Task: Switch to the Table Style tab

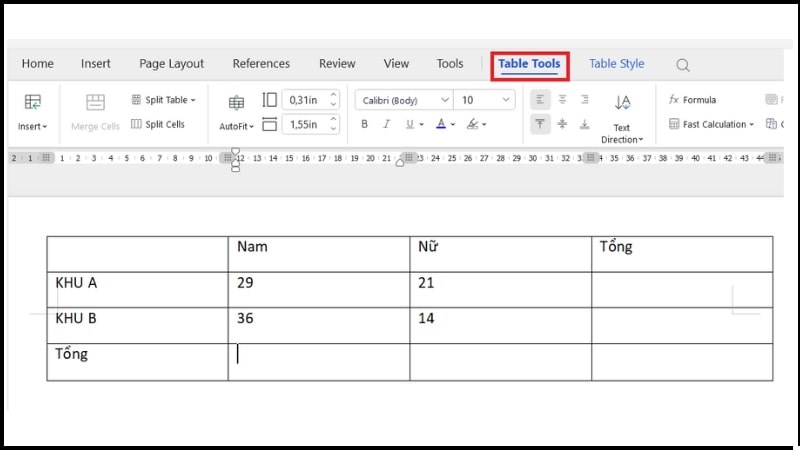Action: click(x=616, y=64)
